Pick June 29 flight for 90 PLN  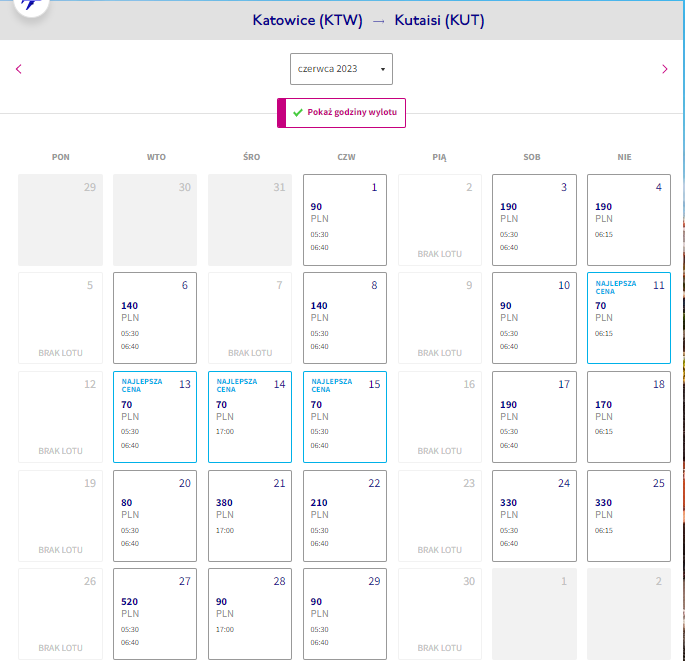345,614
